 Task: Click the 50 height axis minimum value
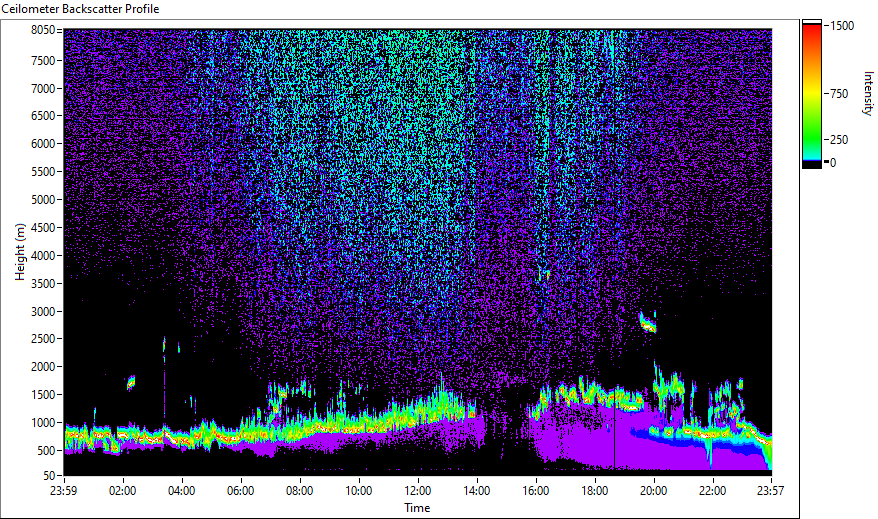click(x=49, y=476)
